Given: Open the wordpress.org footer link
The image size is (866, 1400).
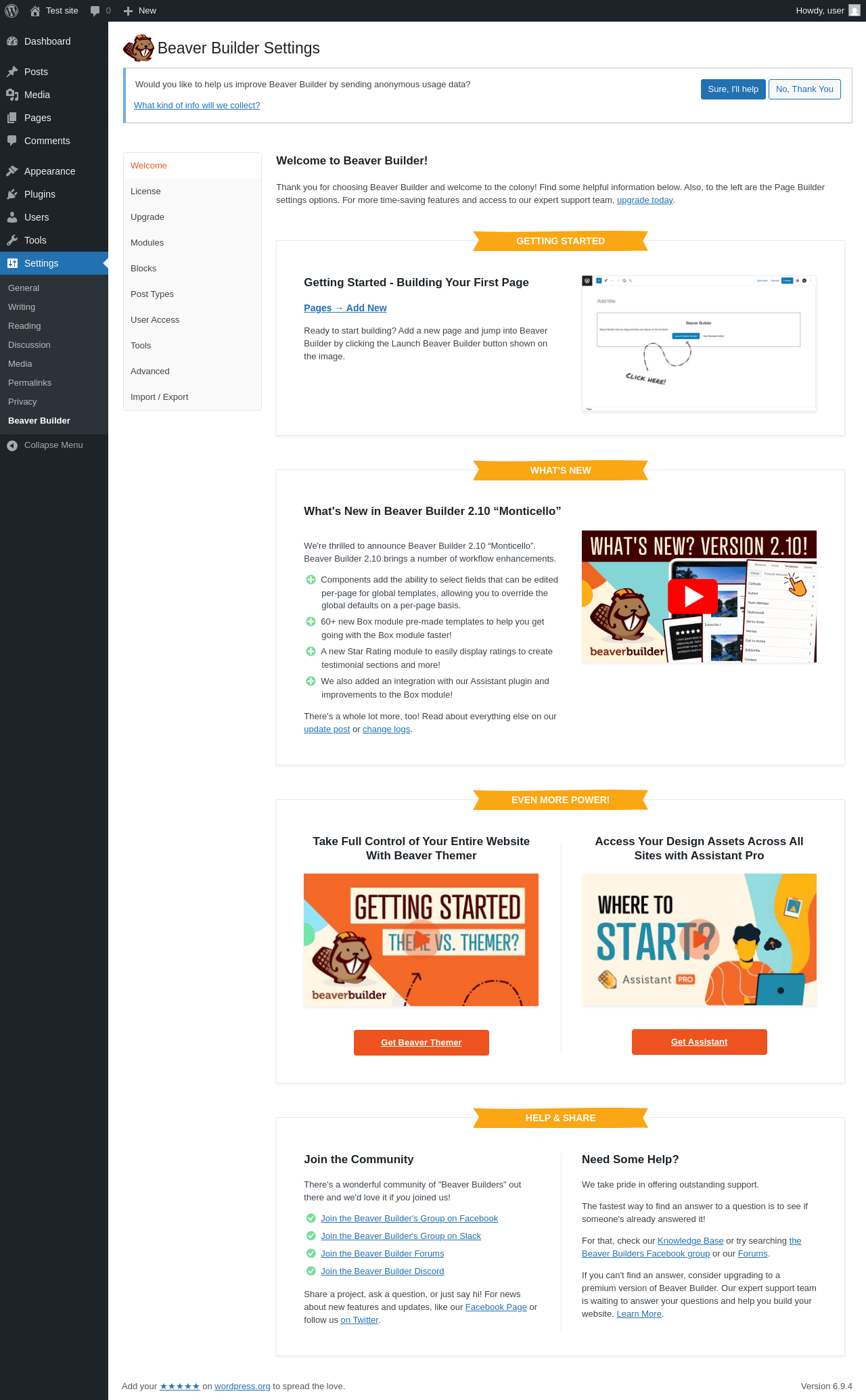Looking at the screenshot, I should (x=242, y=1386).
